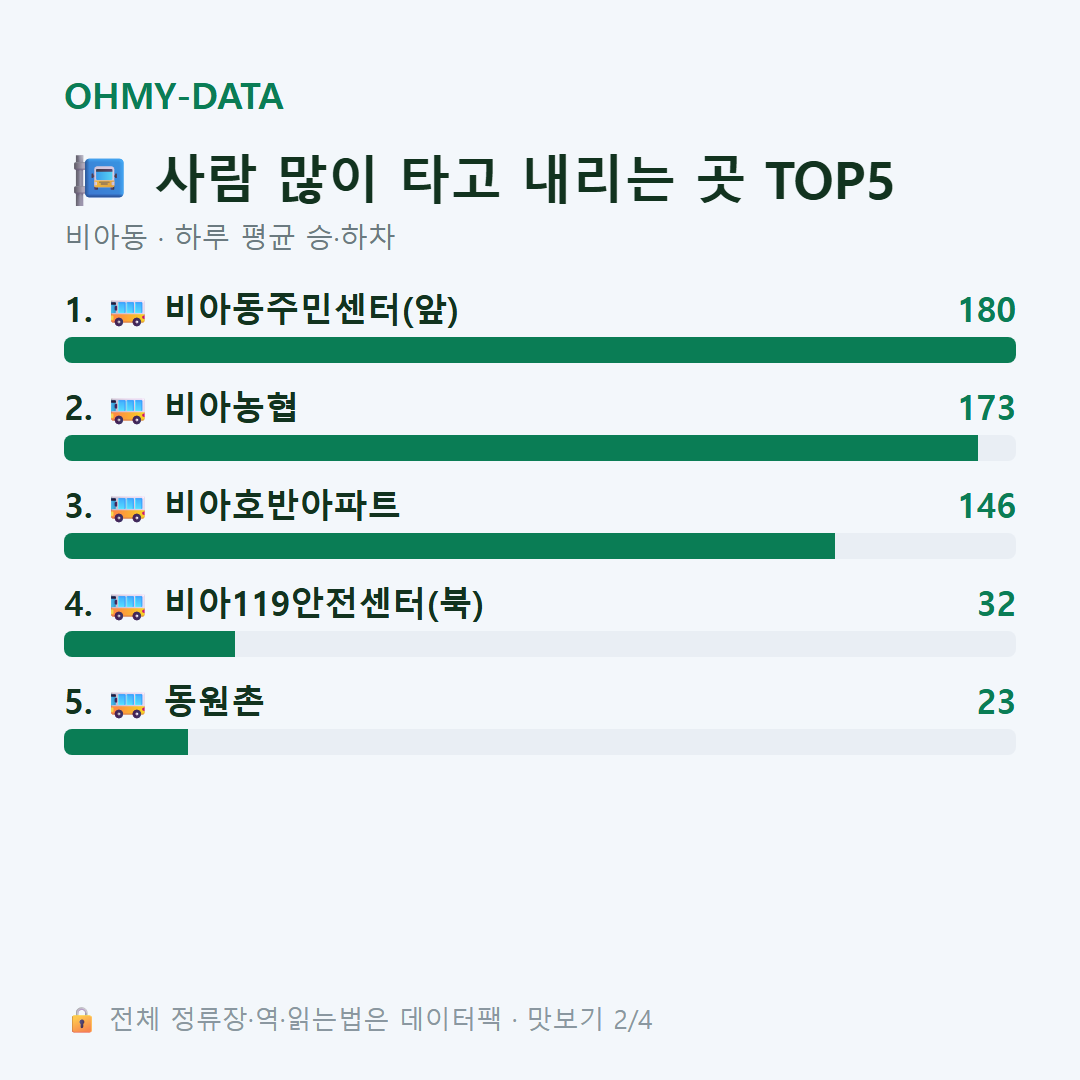1080x1080 pixels.
Task: Open the OHMY-DATA brand label
Action: [174, 96]
